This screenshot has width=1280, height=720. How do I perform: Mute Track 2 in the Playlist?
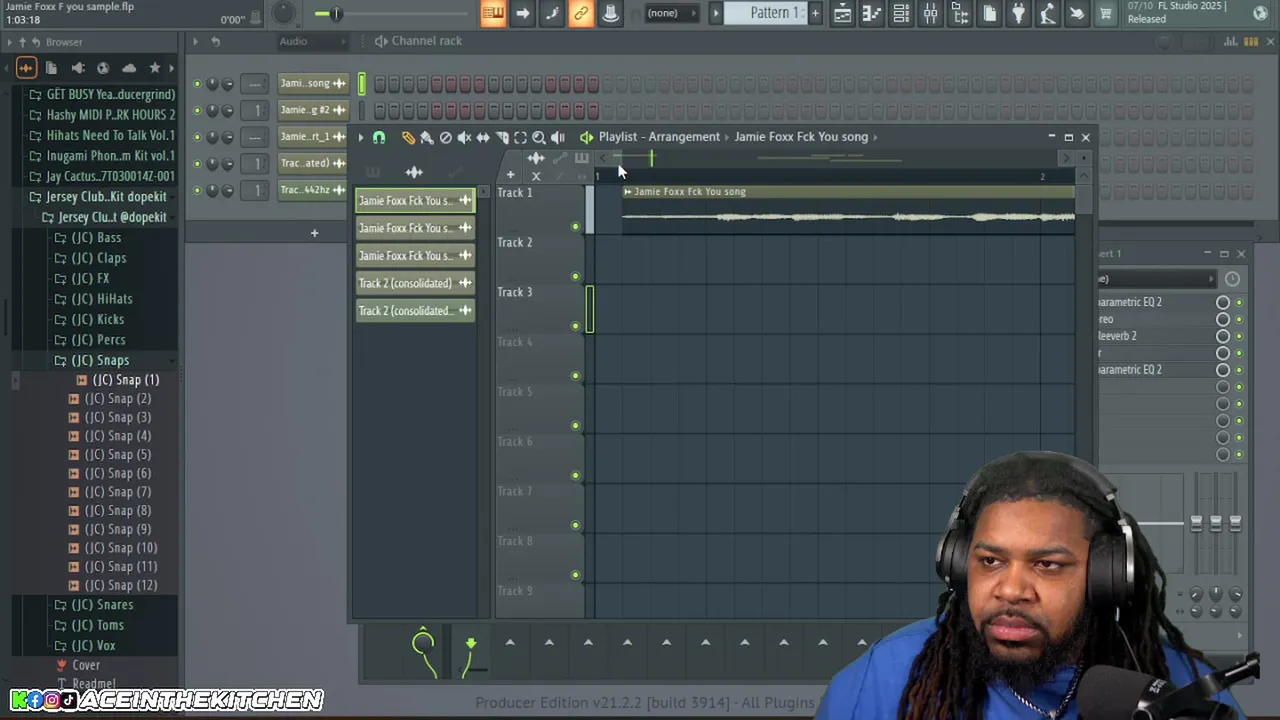575,277
